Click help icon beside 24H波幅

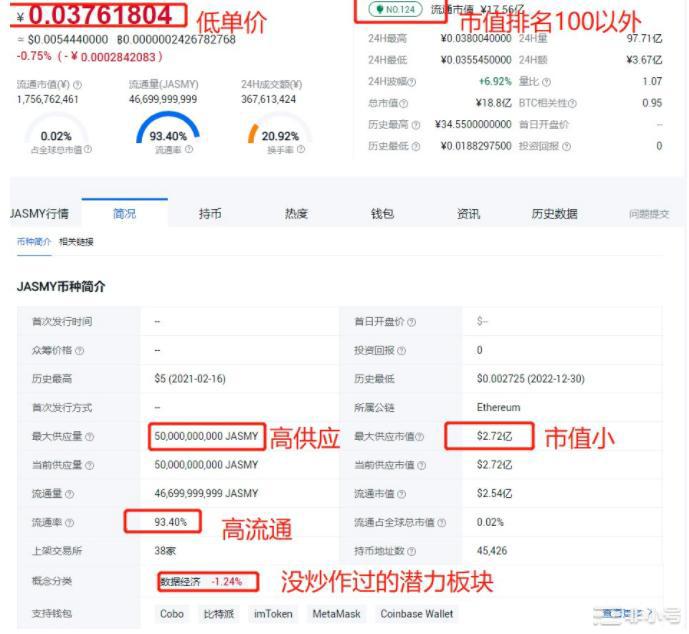click(x=412, y=82)
